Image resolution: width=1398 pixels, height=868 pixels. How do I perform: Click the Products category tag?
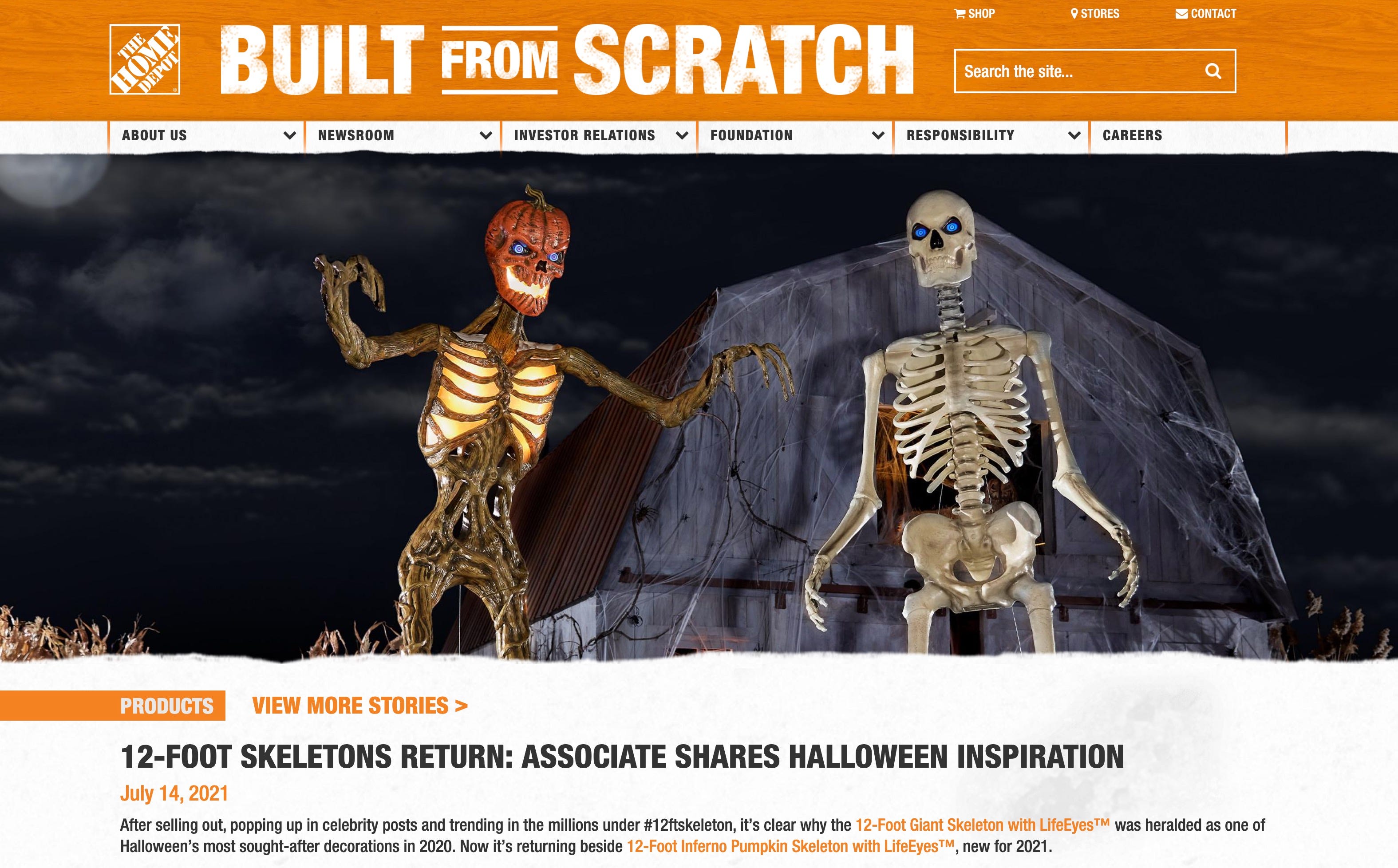[166, 706]
